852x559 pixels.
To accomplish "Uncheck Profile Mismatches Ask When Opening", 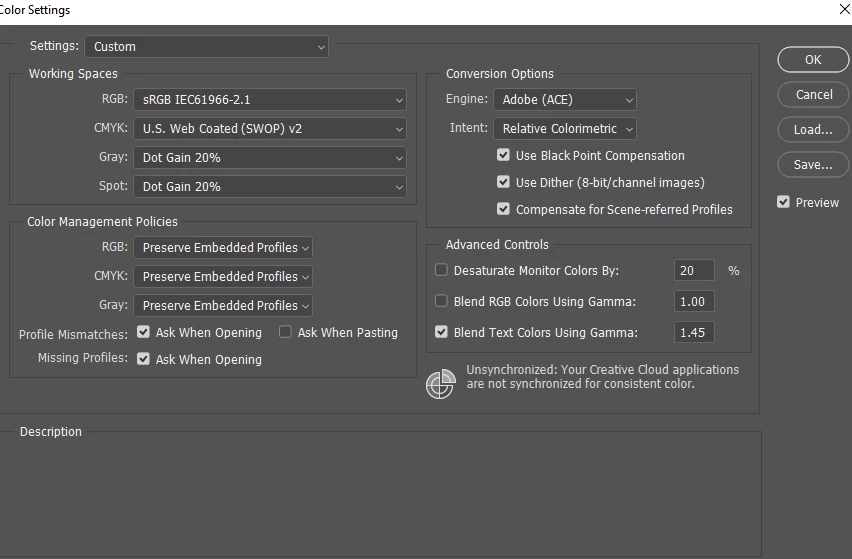I will (x=143, y=332).
